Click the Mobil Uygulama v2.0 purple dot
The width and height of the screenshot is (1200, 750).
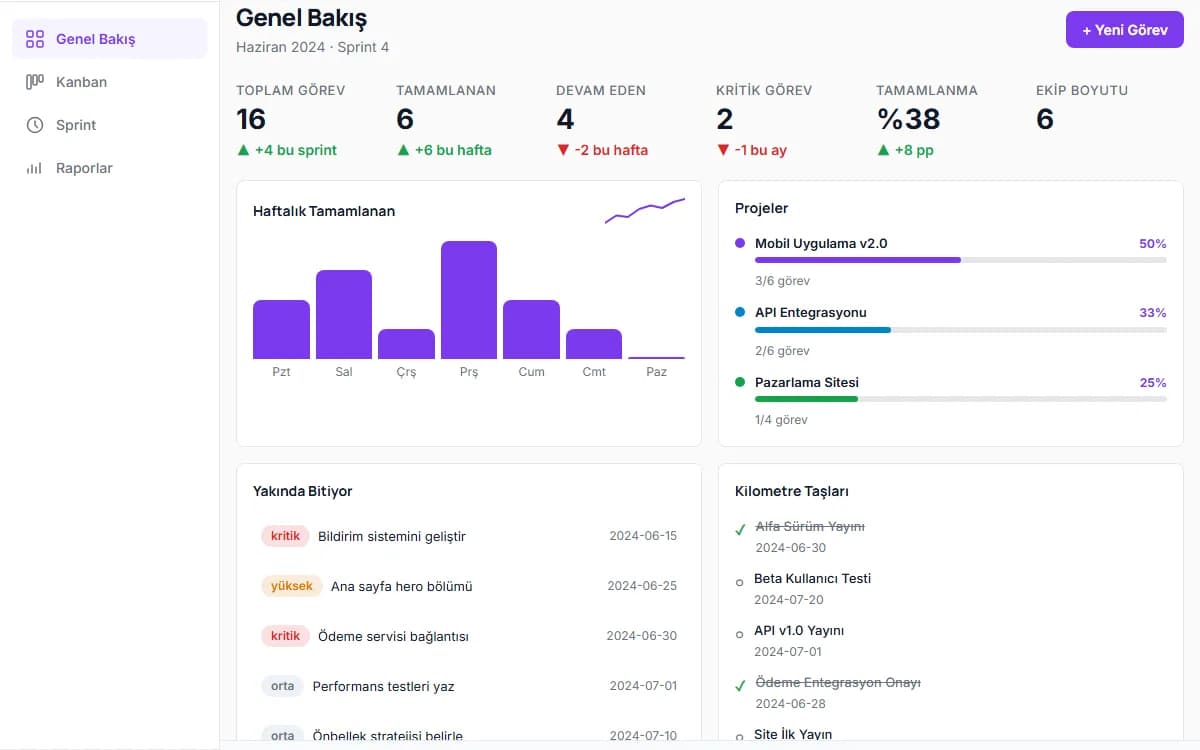coord(740,243)
